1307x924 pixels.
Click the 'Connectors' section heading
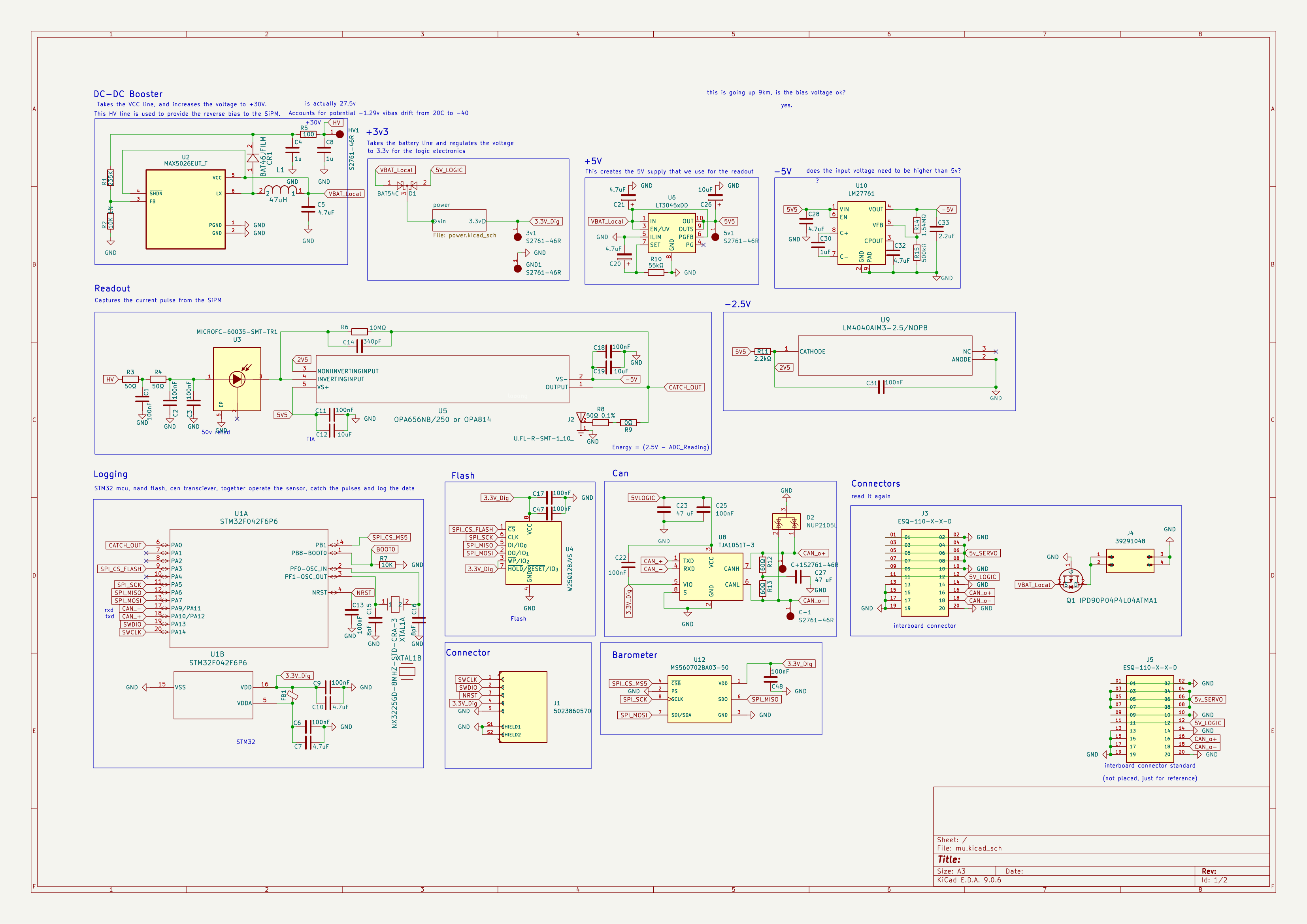pos(875,484)
